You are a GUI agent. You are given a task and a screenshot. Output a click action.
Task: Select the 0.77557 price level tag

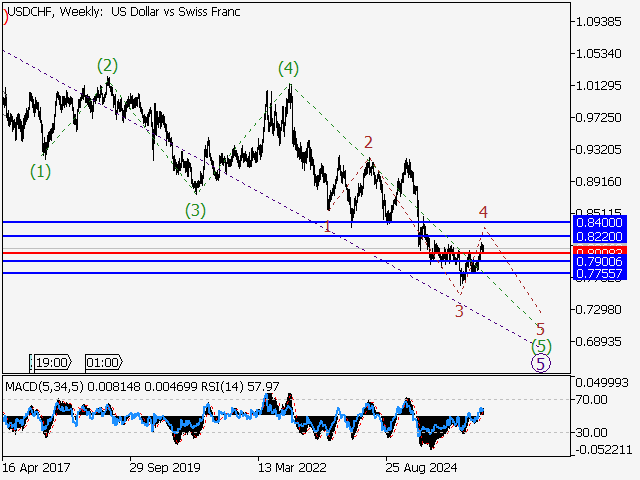click(x=600, y=273)
